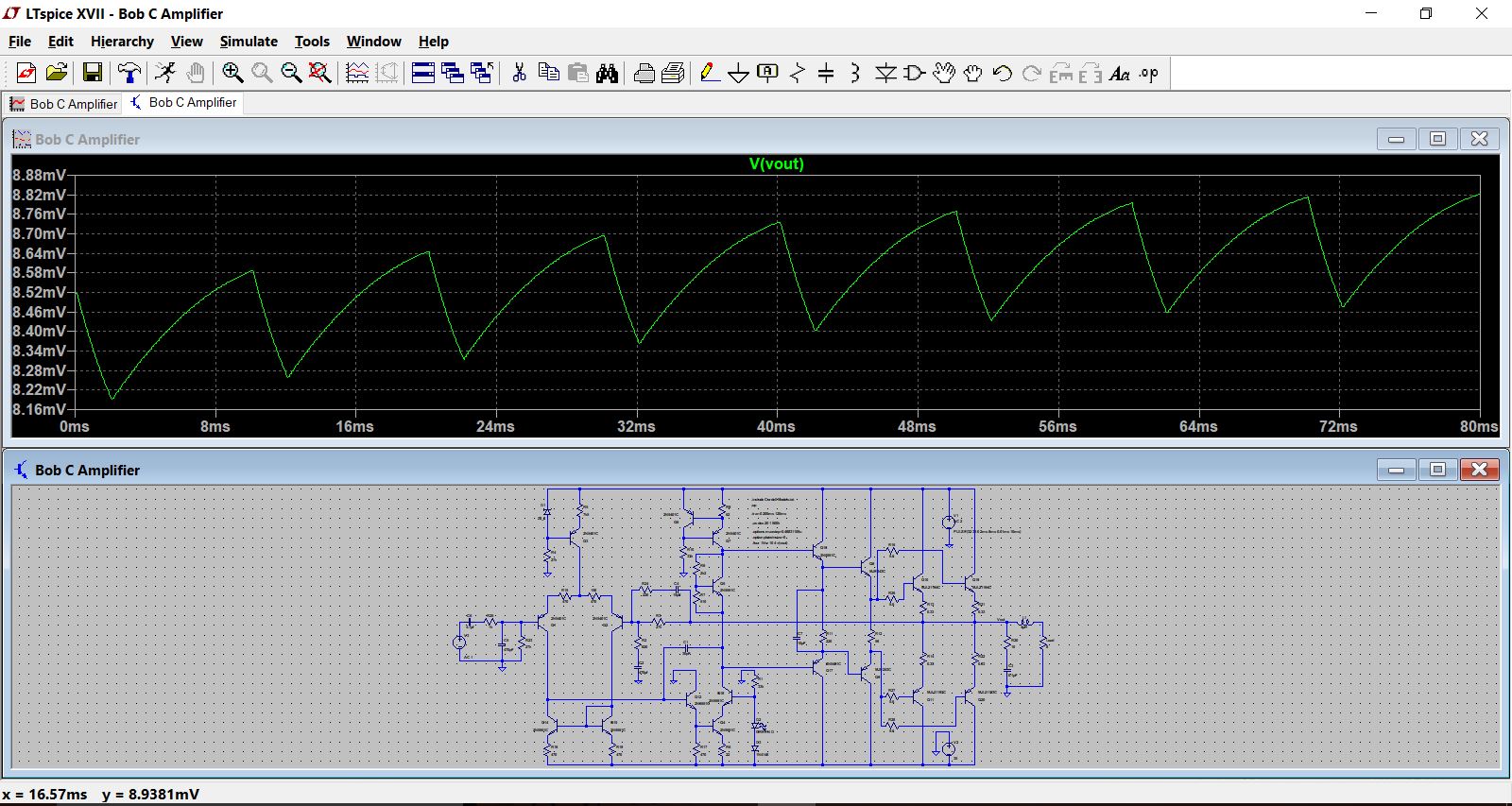Open the Edit menu

pos(60,42)
